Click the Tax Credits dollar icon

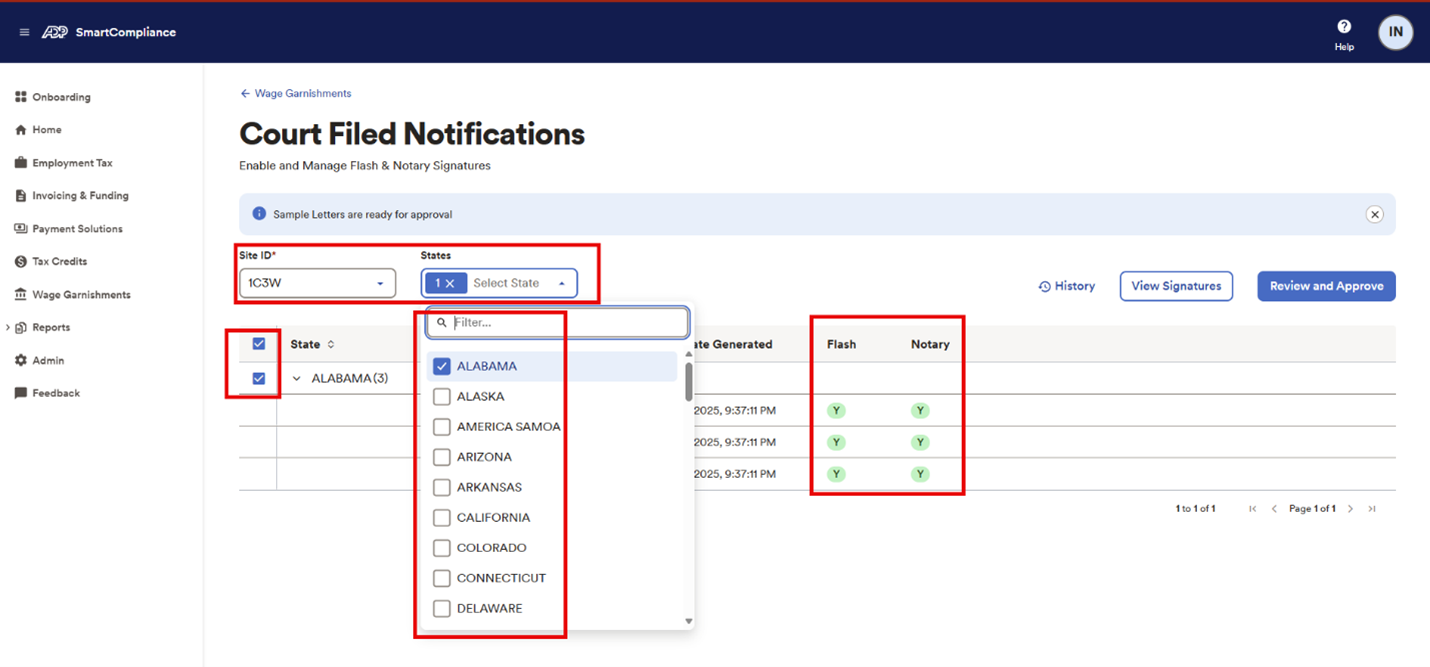click(20, 262)
